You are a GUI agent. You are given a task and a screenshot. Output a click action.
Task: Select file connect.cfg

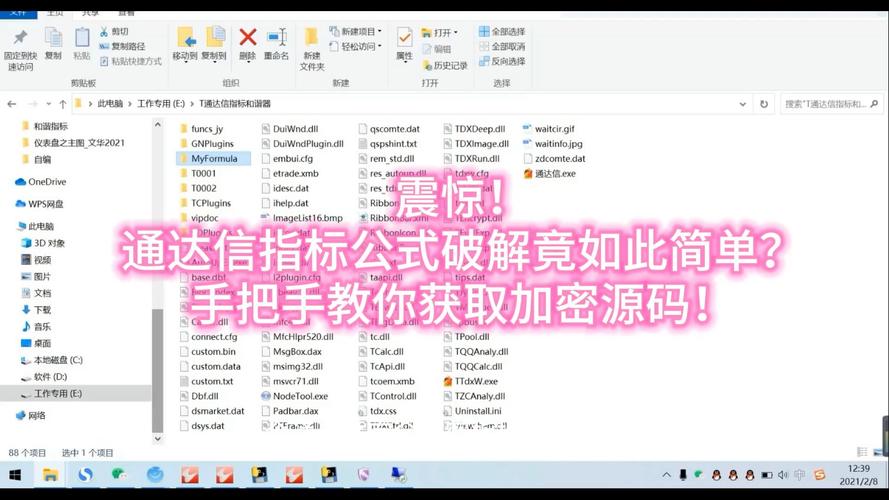pyautogui.click(x=208, y=337)
